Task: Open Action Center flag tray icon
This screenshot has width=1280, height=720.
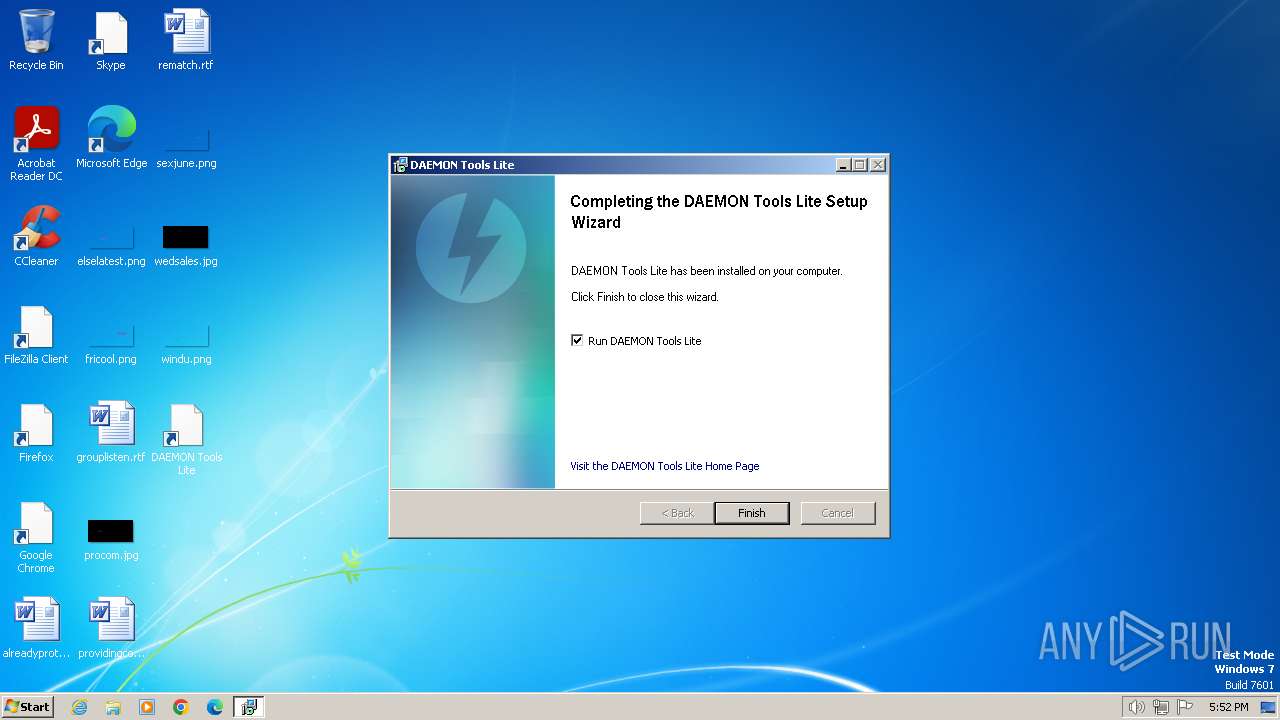Action: 1185,707
